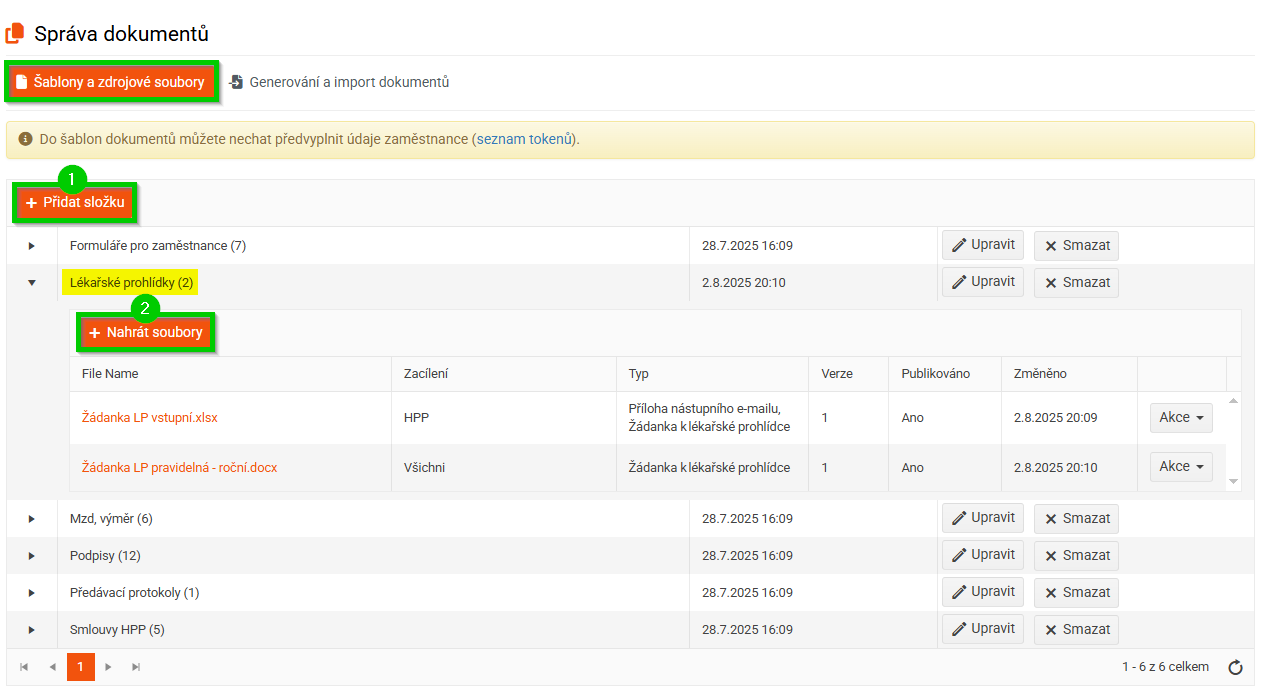Viewport: 1261px width, 693px height.
Task: Open Akce dropdown for Žádanka LP pravidelná
Action: point(1181,467)
